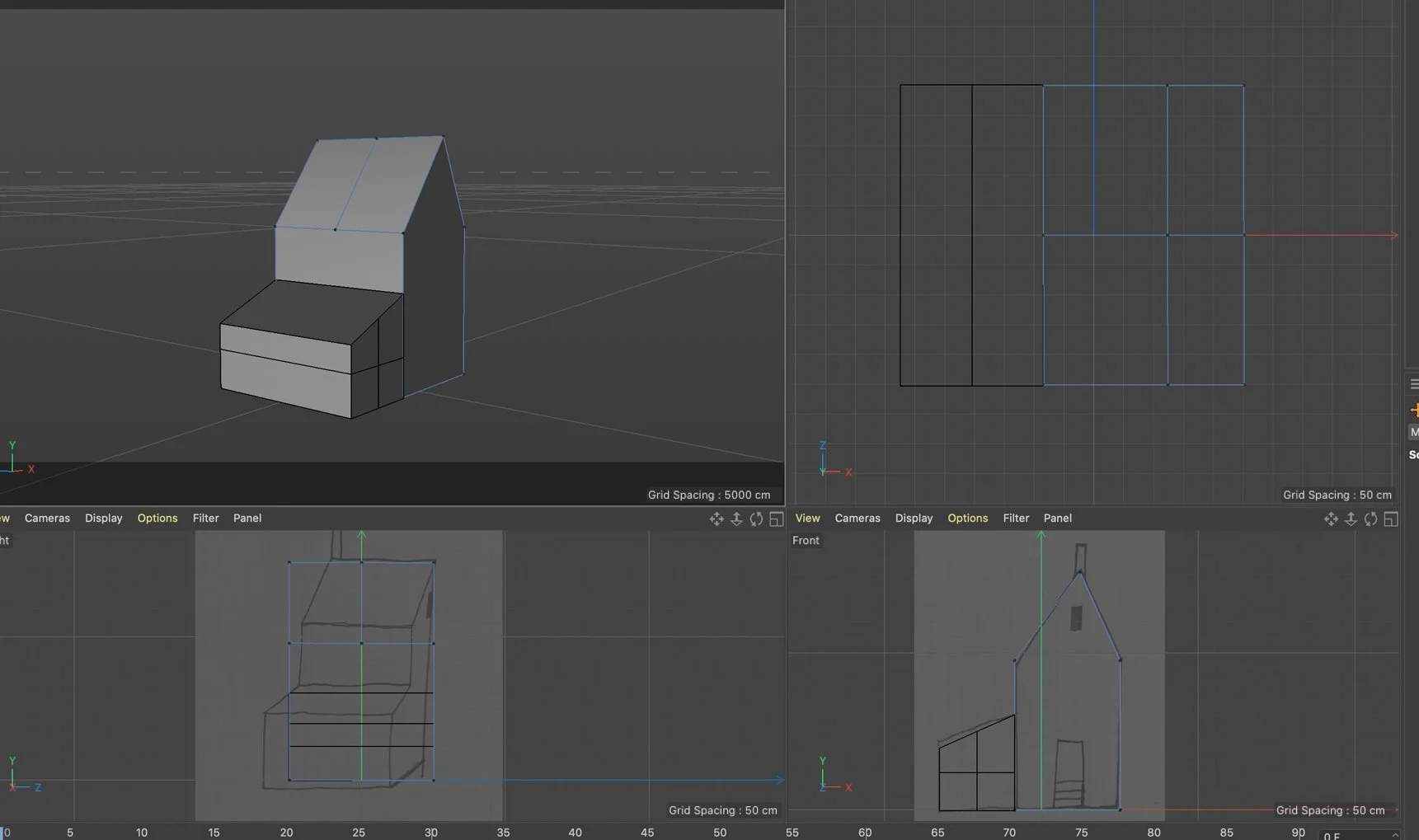
Task: Jump to frame 25 on the timeline ruler
Action: [x=359, y=833]
